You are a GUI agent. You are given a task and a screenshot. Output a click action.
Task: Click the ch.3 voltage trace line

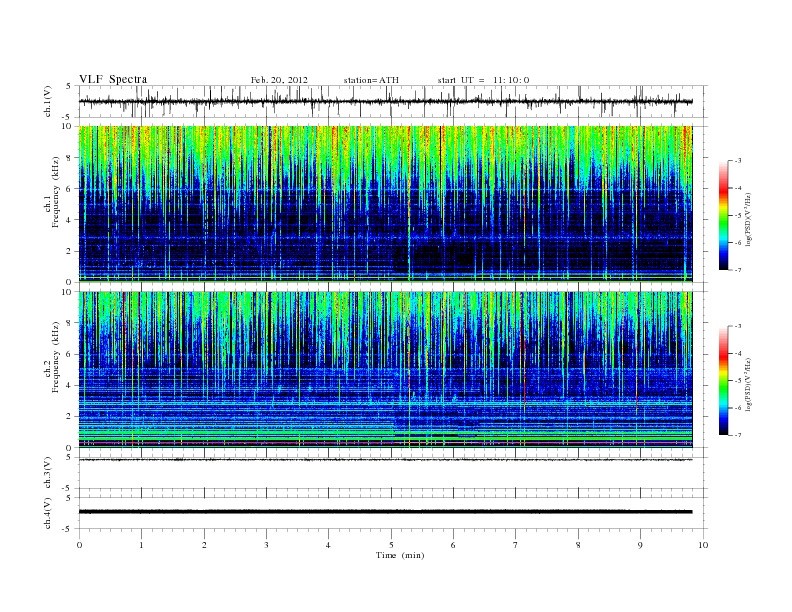click(x=385, y=460)
